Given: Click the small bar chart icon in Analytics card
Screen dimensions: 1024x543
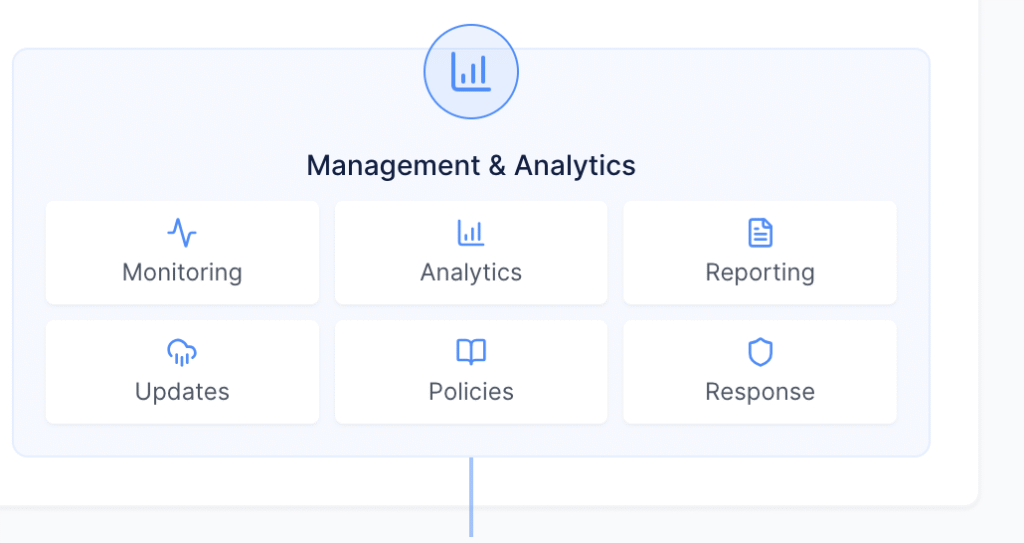Looking at the screenshot, I should pos(471,233).
